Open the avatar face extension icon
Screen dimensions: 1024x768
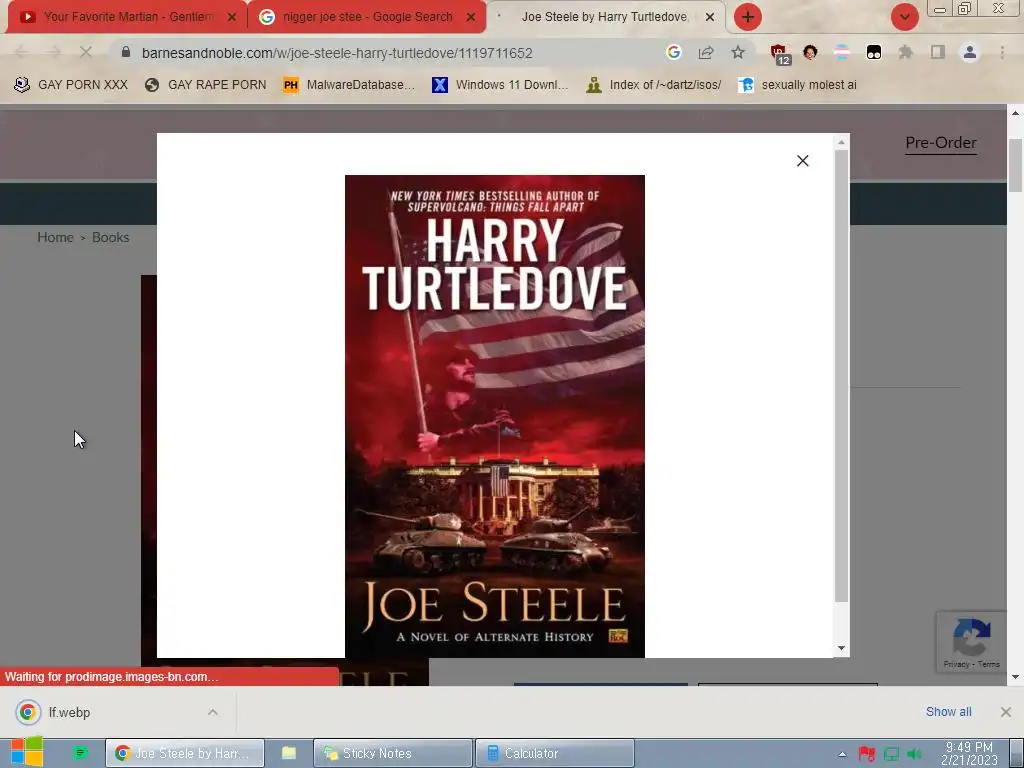coord(810,52)
